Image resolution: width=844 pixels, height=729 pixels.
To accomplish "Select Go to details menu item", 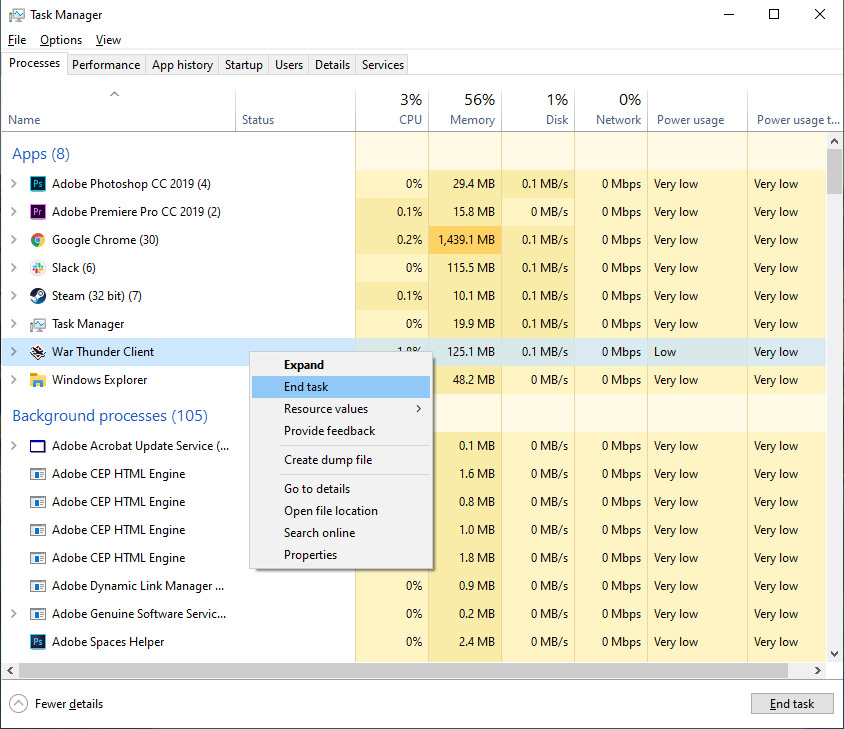I will 341,489.
